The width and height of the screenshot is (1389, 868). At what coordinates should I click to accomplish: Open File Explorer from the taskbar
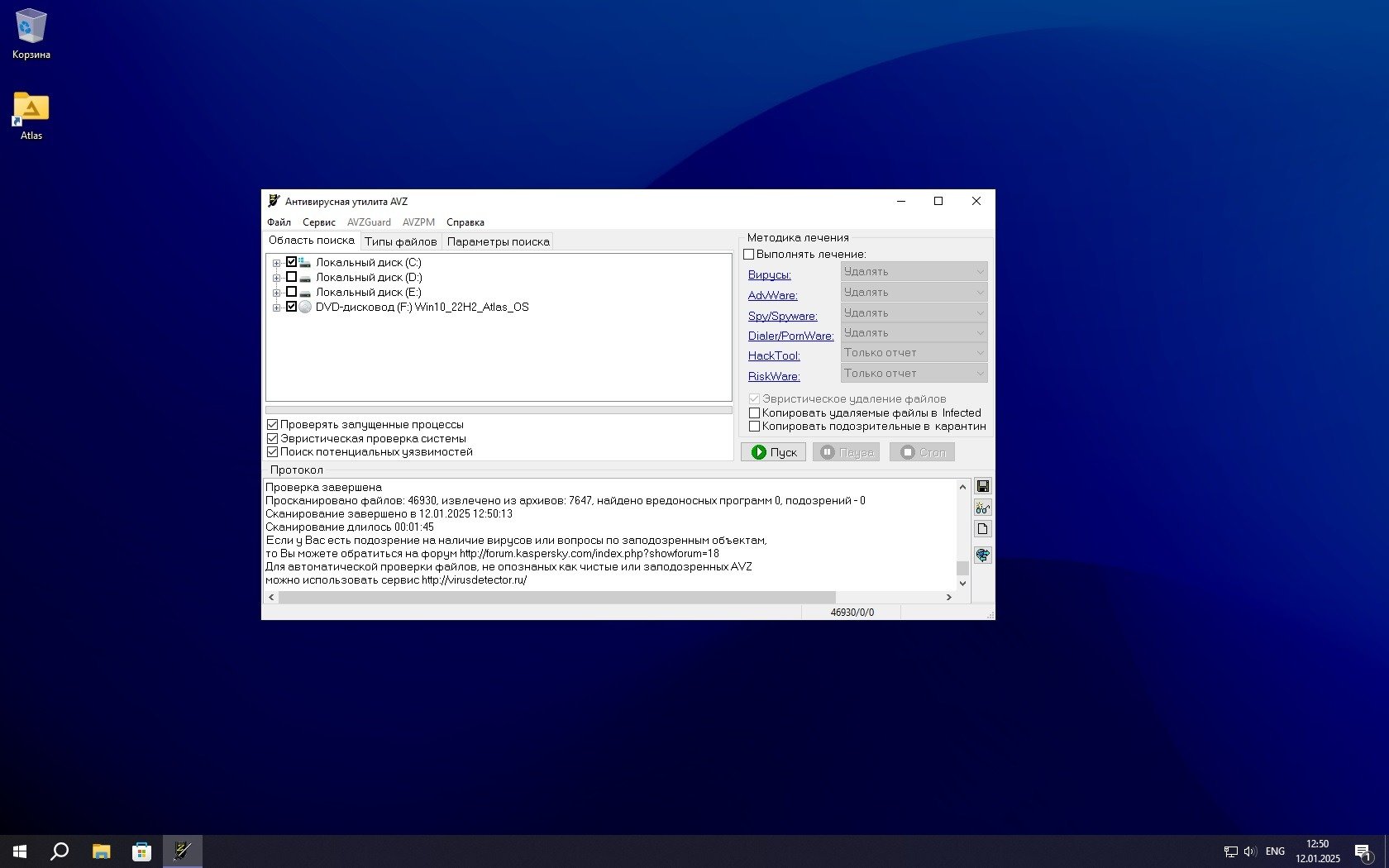pyautogui.click(x=101, y=851)
